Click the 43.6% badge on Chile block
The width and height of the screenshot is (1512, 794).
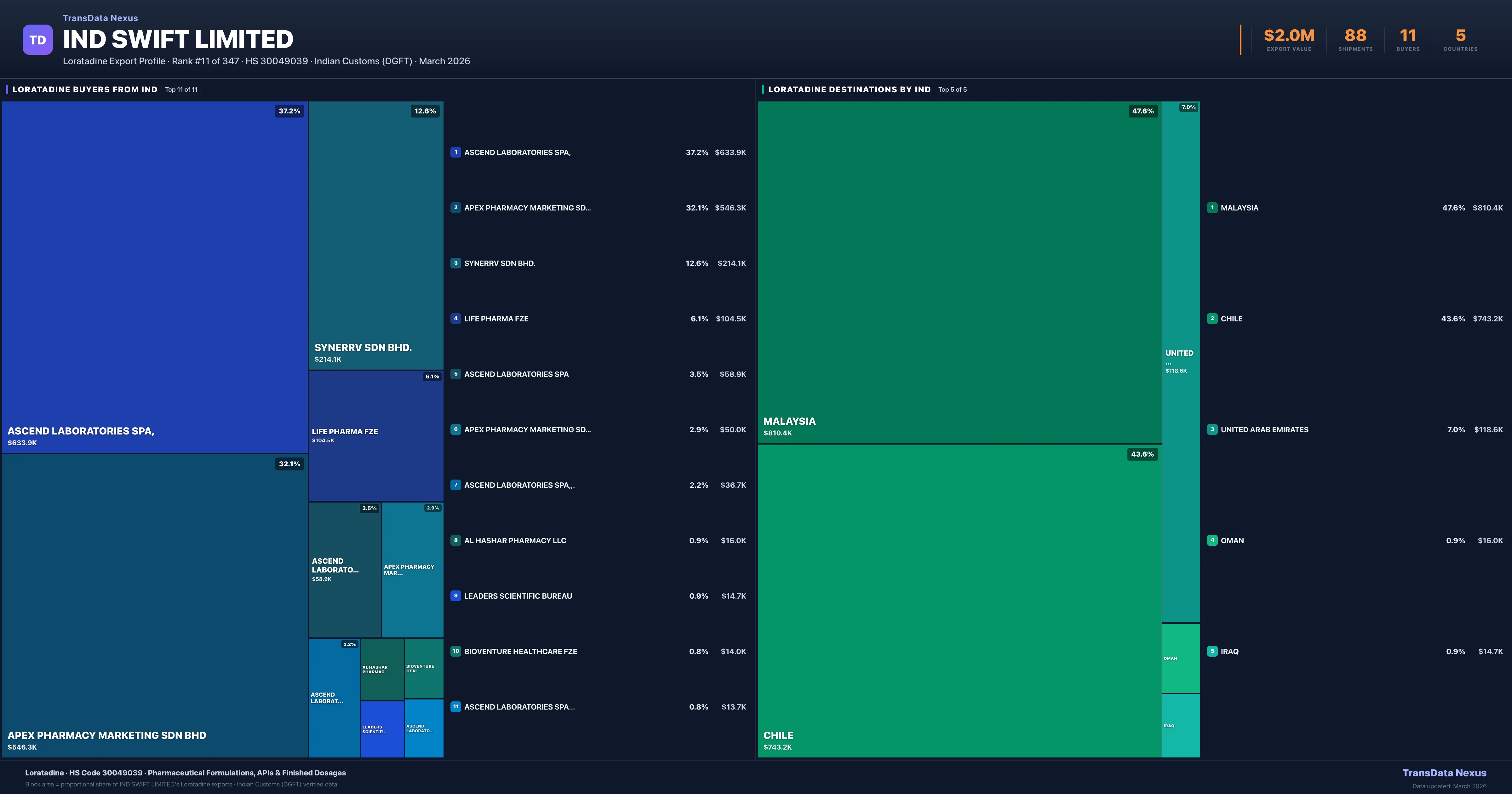pos(1142,454)
